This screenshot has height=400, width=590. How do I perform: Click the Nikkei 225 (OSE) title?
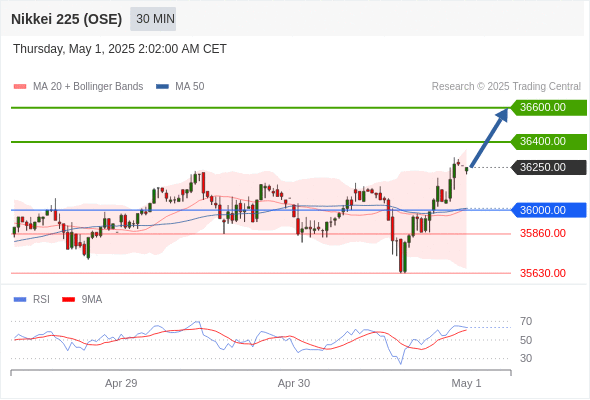(67, 19)
